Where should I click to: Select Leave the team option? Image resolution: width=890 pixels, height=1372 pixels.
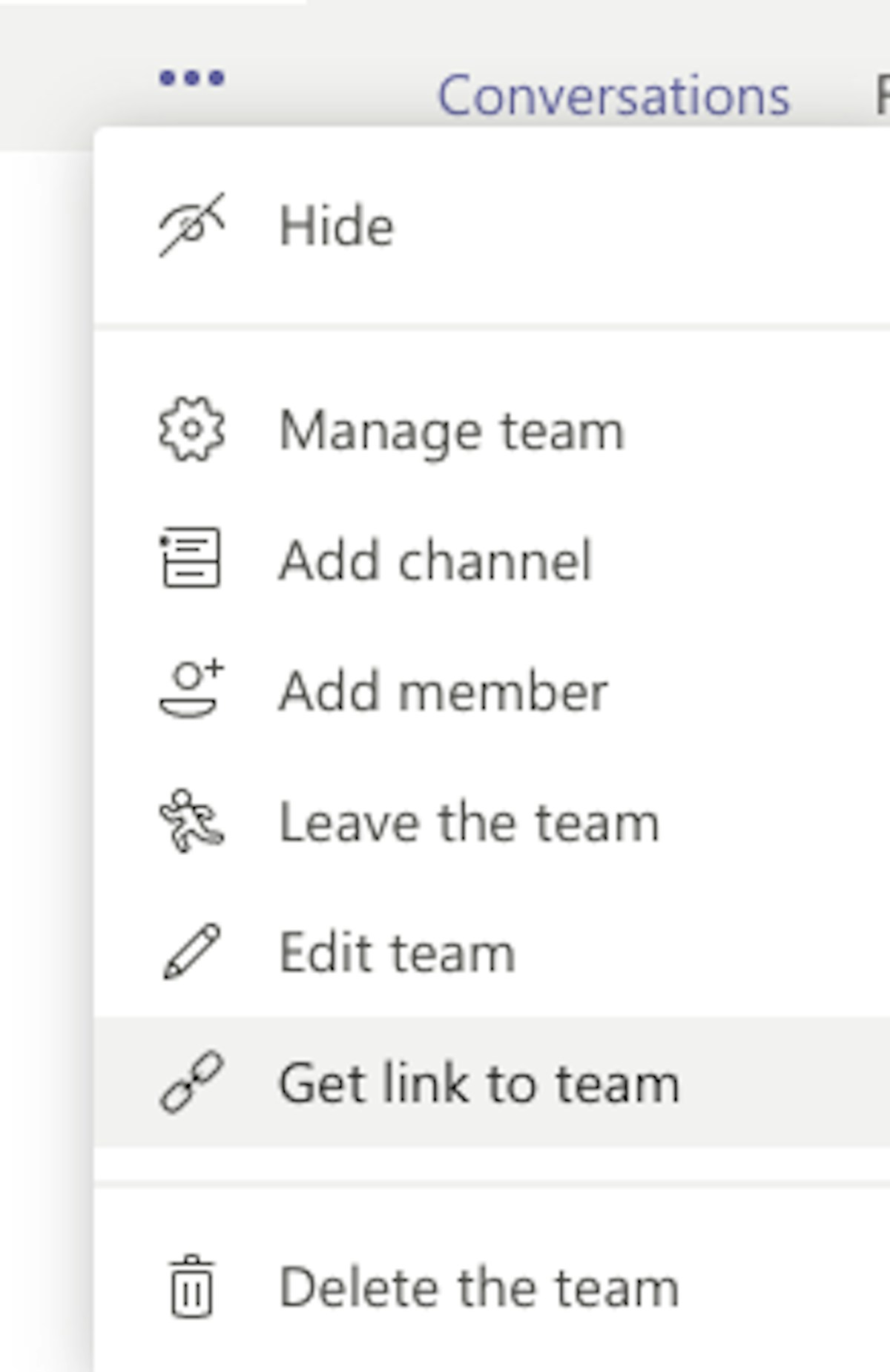469,822
